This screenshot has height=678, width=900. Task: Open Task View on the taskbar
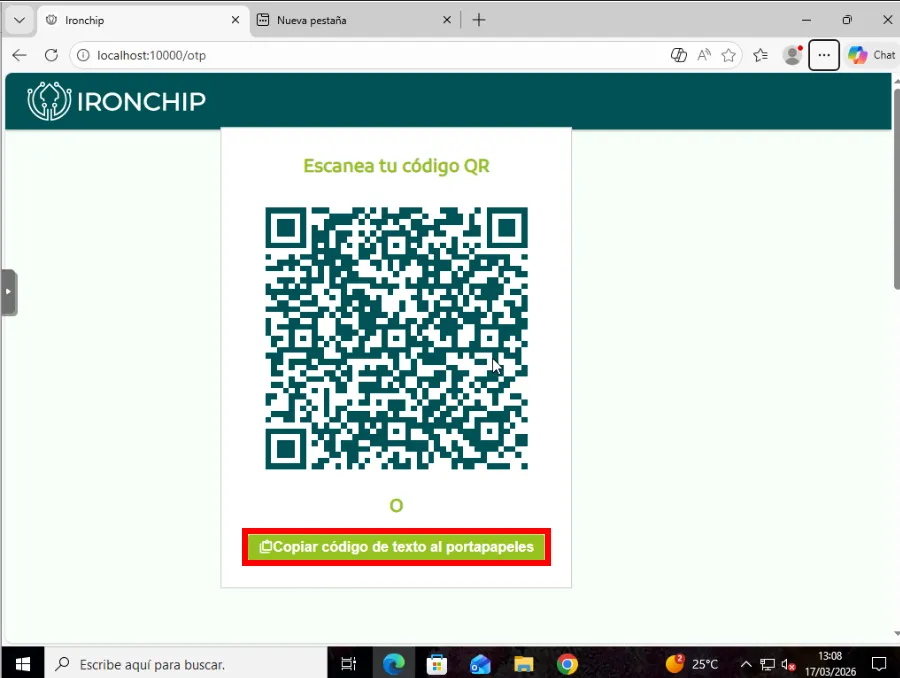click(x=348, y=664)
